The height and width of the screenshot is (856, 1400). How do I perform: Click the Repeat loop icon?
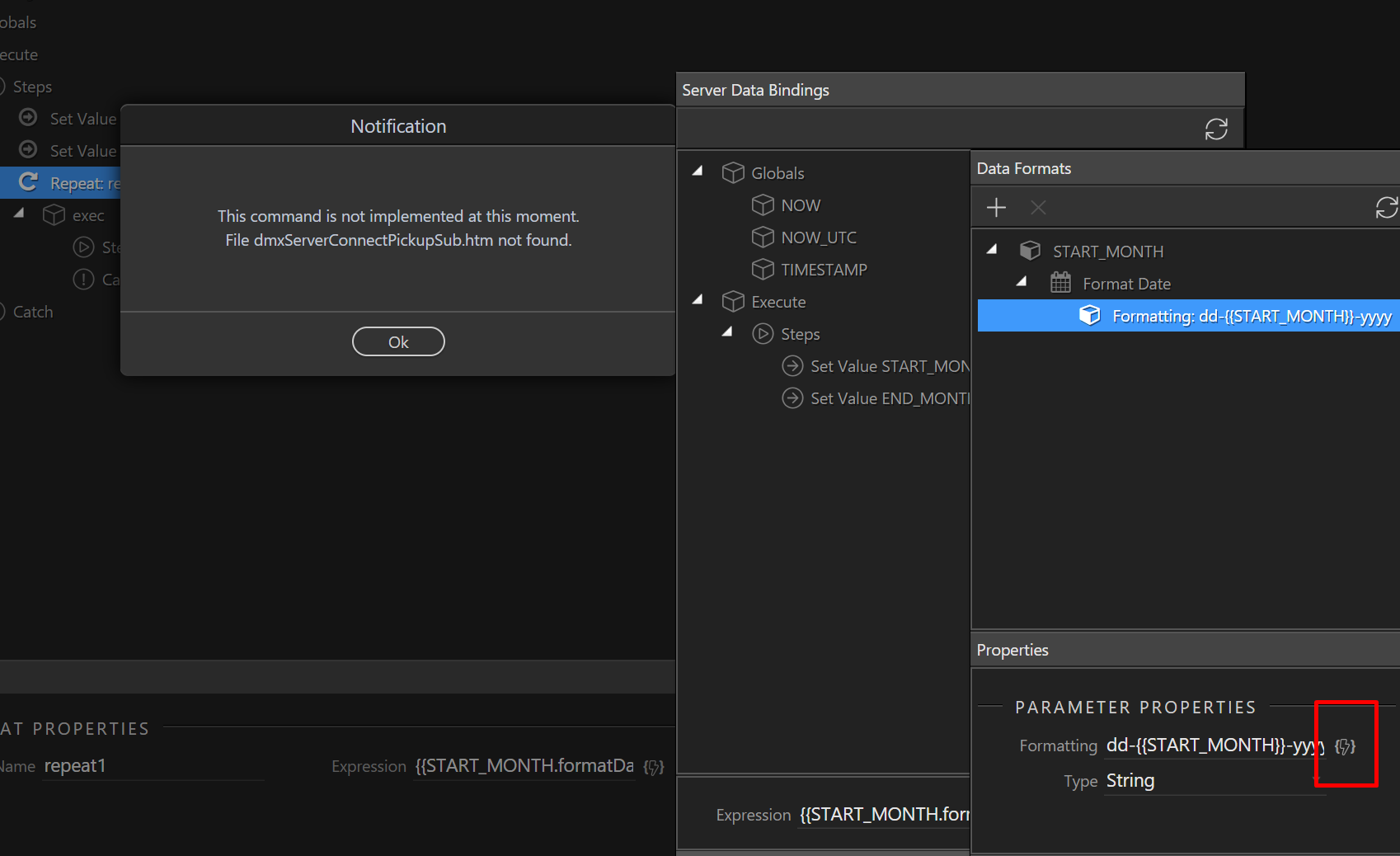point(28,182)
